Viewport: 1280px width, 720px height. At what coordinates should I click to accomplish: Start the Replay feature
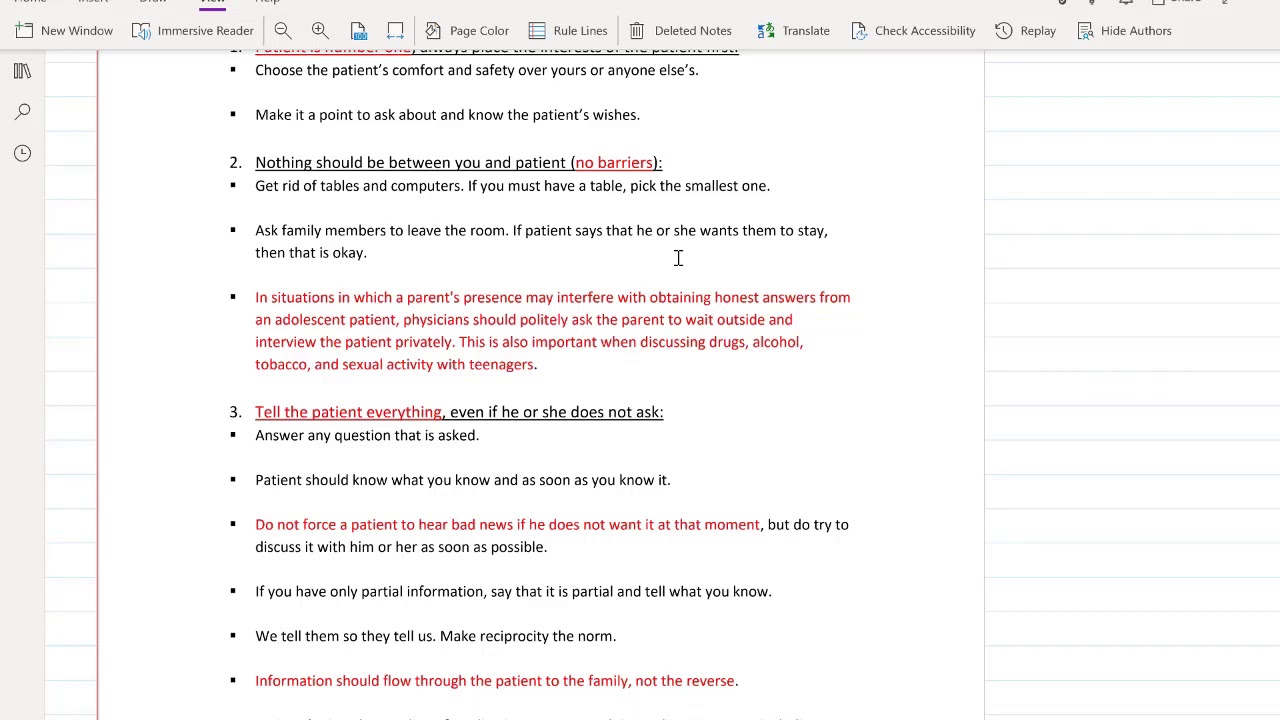(x=1025, y=30)
